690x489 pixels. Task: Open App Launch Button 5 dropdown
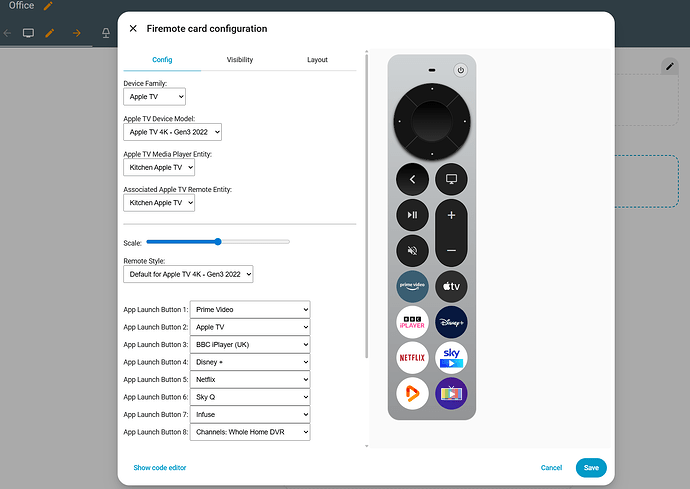(250, 379)
